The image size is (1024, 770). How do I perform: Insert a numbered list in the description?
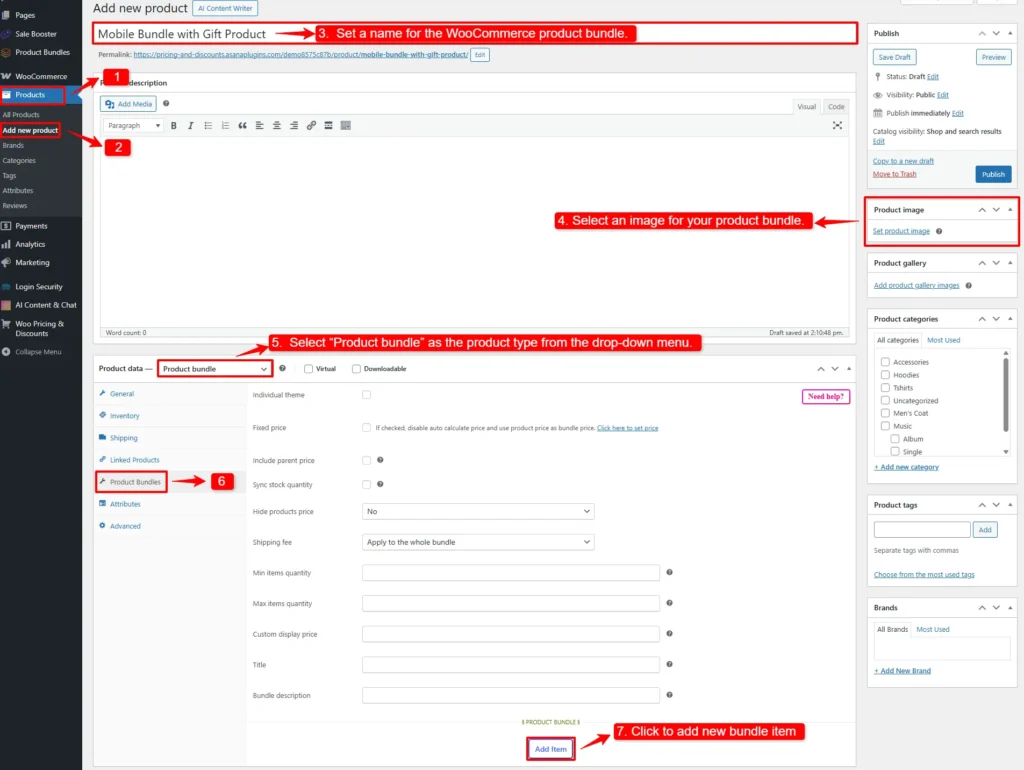pyautogui.click(x=225, y=125)
